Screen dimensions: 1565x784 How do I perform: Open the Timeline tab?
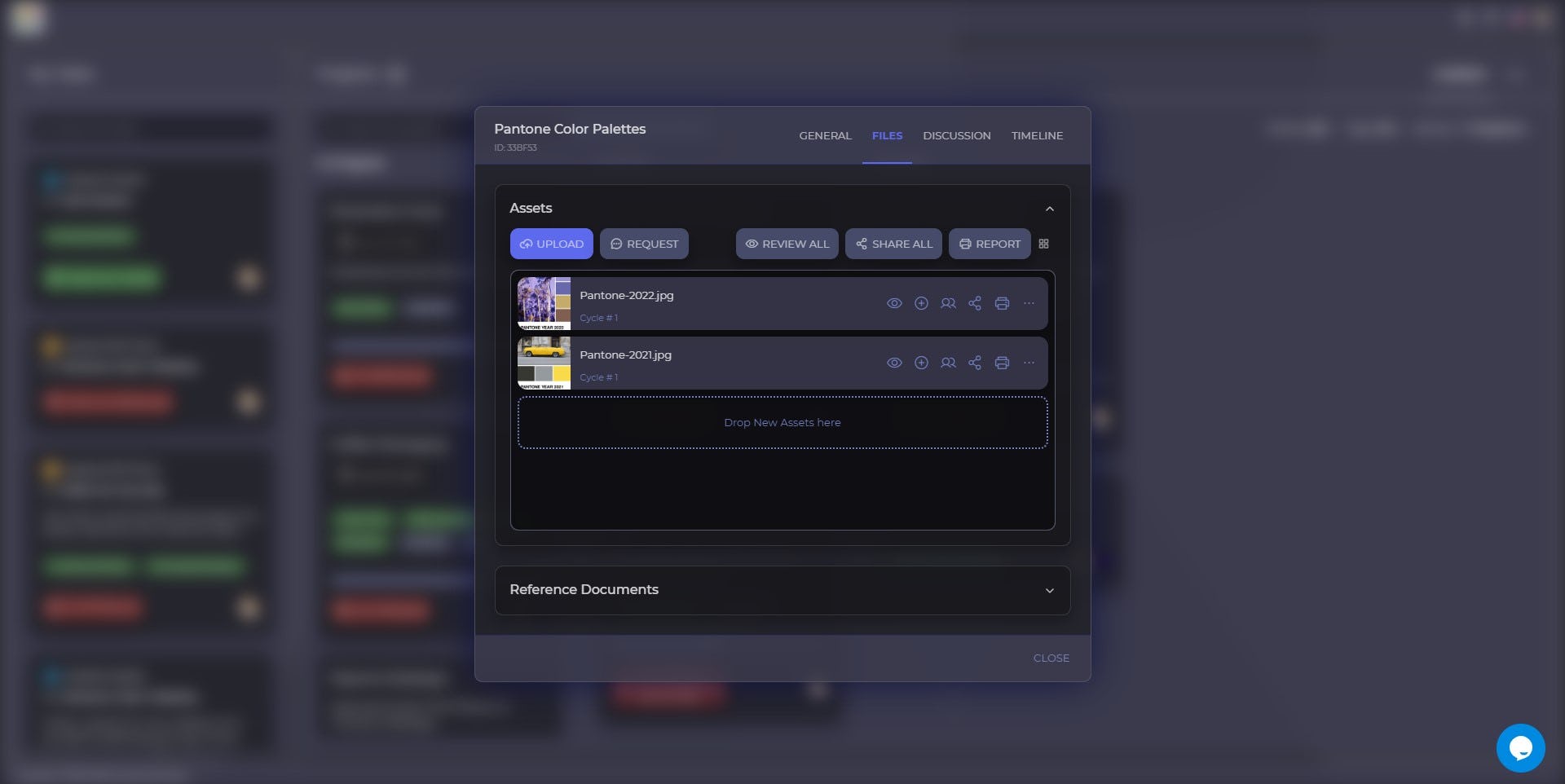pyautogui.click(x=1037, y=135)
